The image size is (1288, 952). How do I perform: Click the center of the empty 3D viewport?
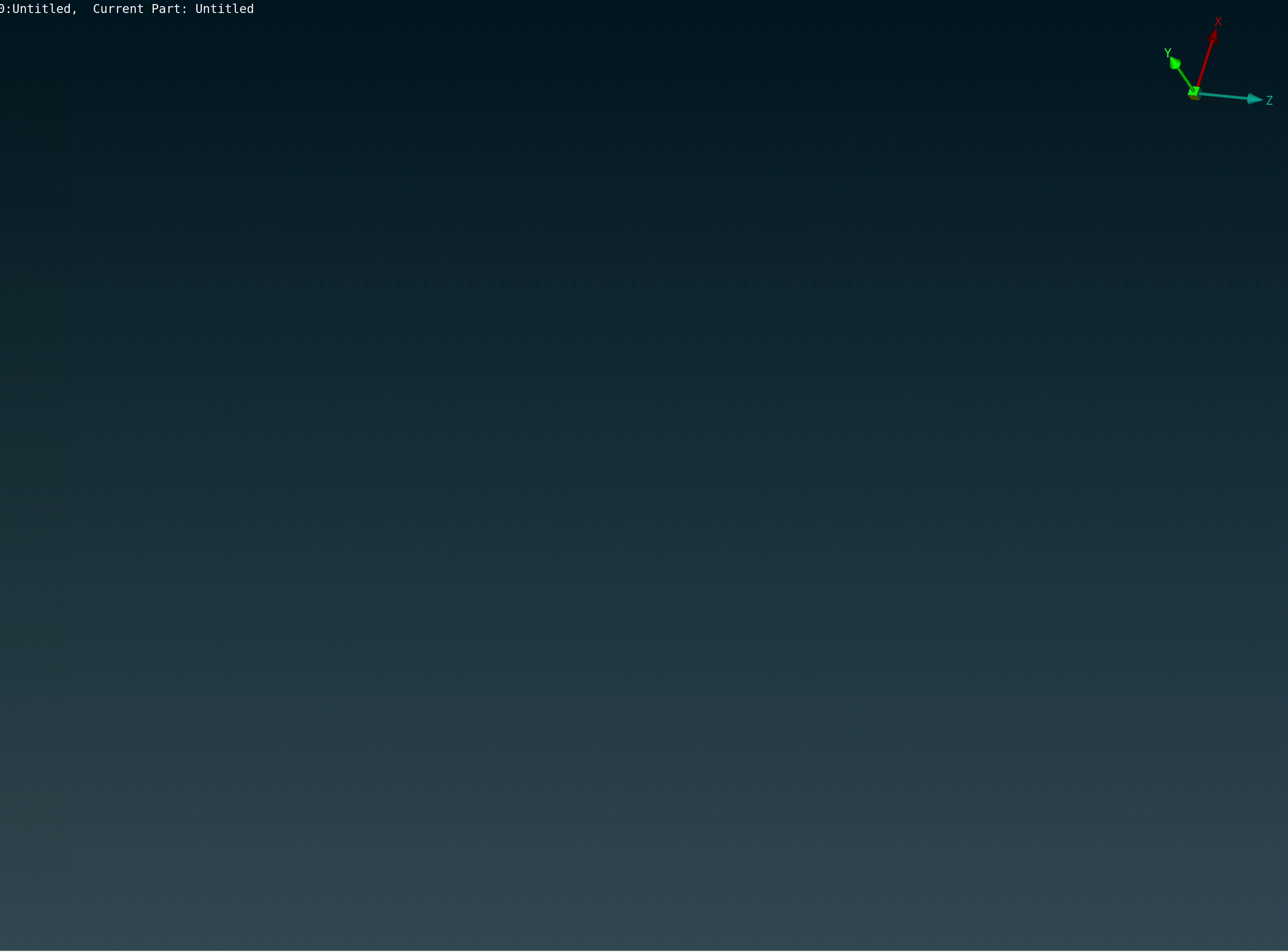coord(644,476)
